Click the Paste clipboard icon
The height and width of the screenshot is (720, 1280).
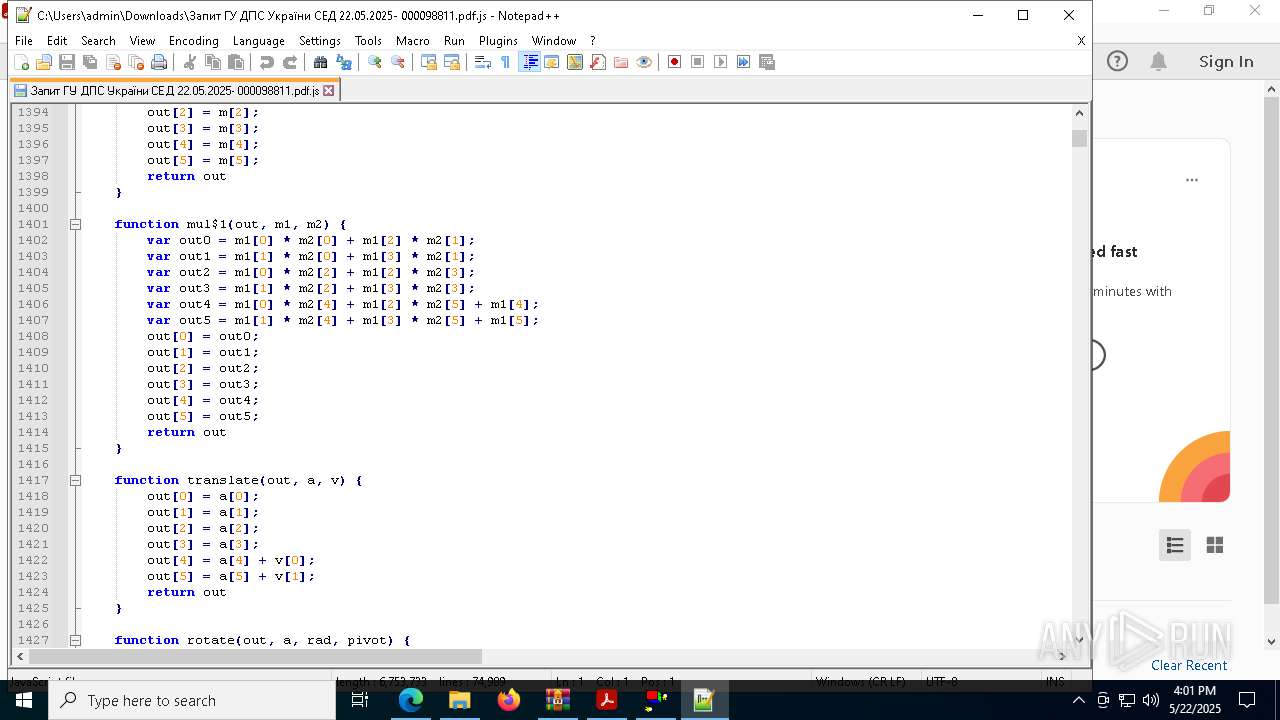[x=236, y=62]
